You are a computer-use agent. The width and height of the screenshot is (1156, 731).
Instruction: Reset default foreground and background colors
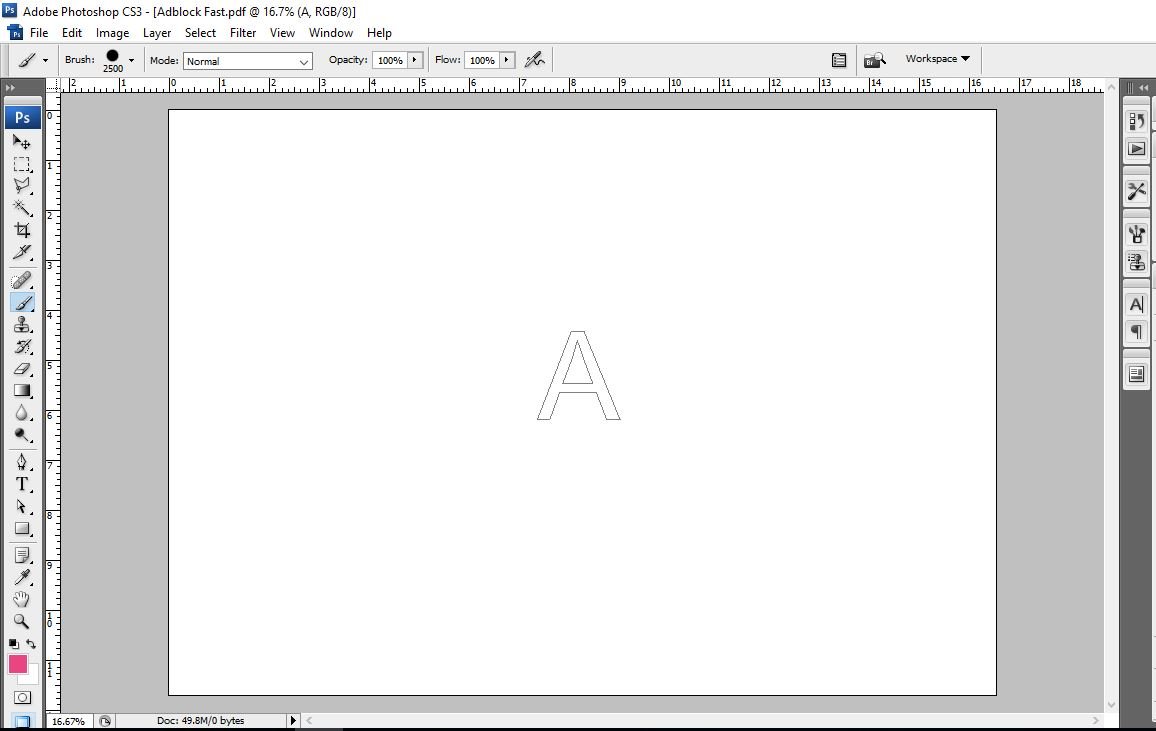[13, 644]
